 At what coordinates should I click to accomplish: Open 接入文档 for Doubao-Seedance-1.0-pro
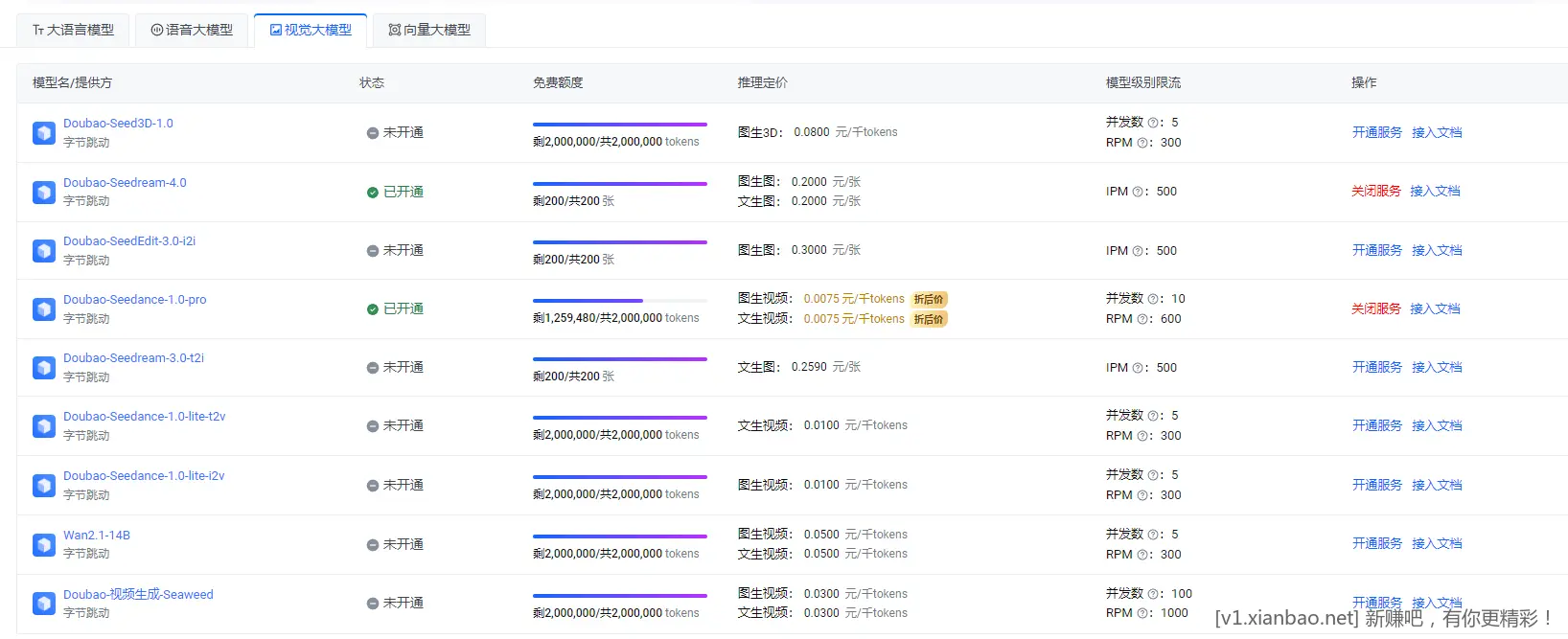[x=1435, y=308]
